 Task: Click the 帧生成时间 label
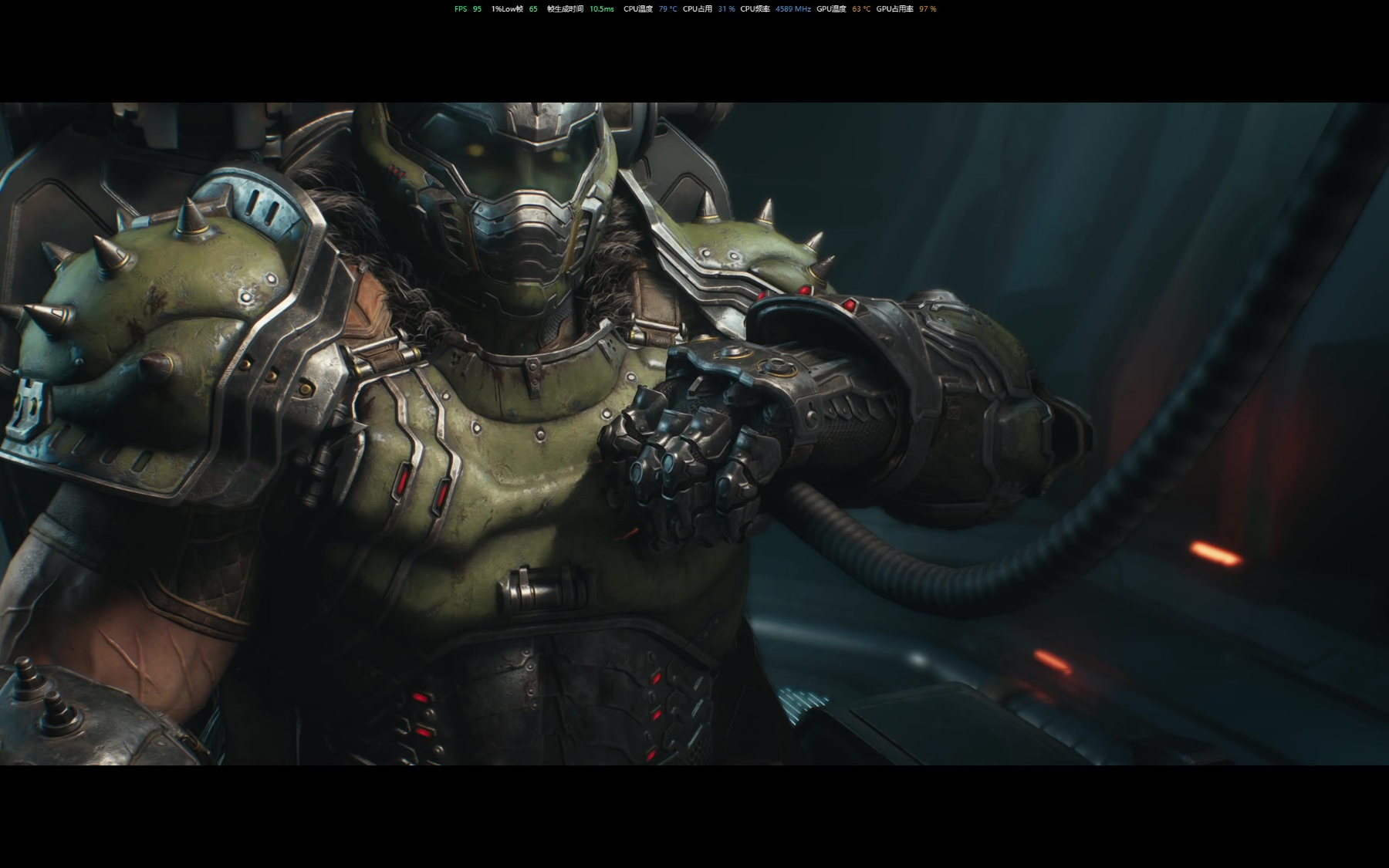click(565, 9)
